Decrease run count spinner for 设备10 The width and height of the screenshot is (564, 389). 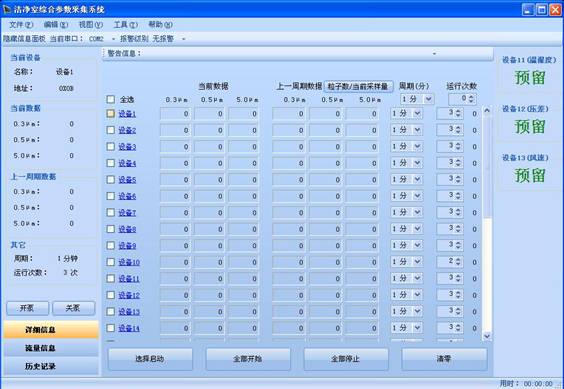(x=458, y=264)
